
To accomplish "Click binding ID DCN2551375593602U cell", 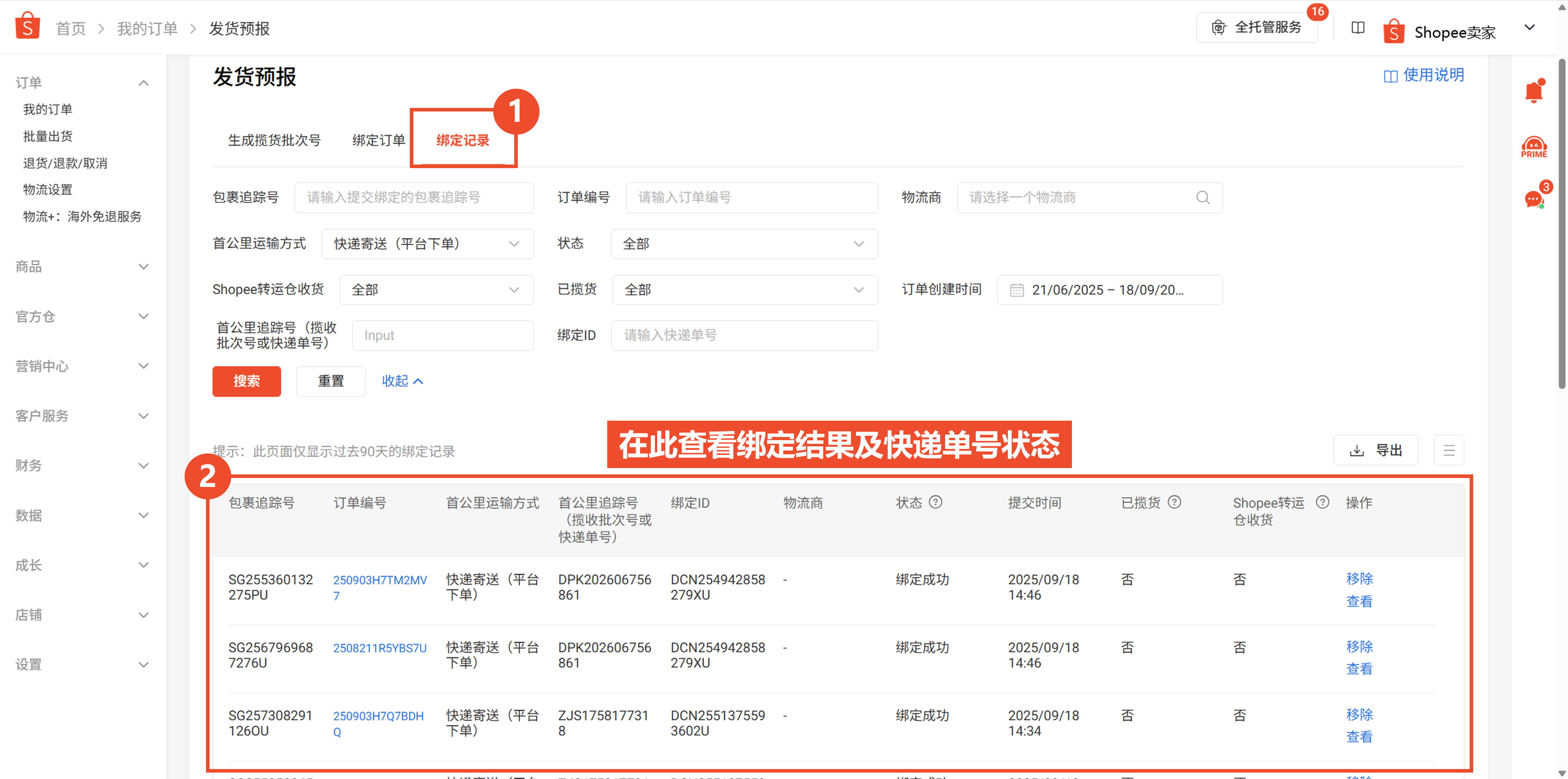I will [718, 723].
